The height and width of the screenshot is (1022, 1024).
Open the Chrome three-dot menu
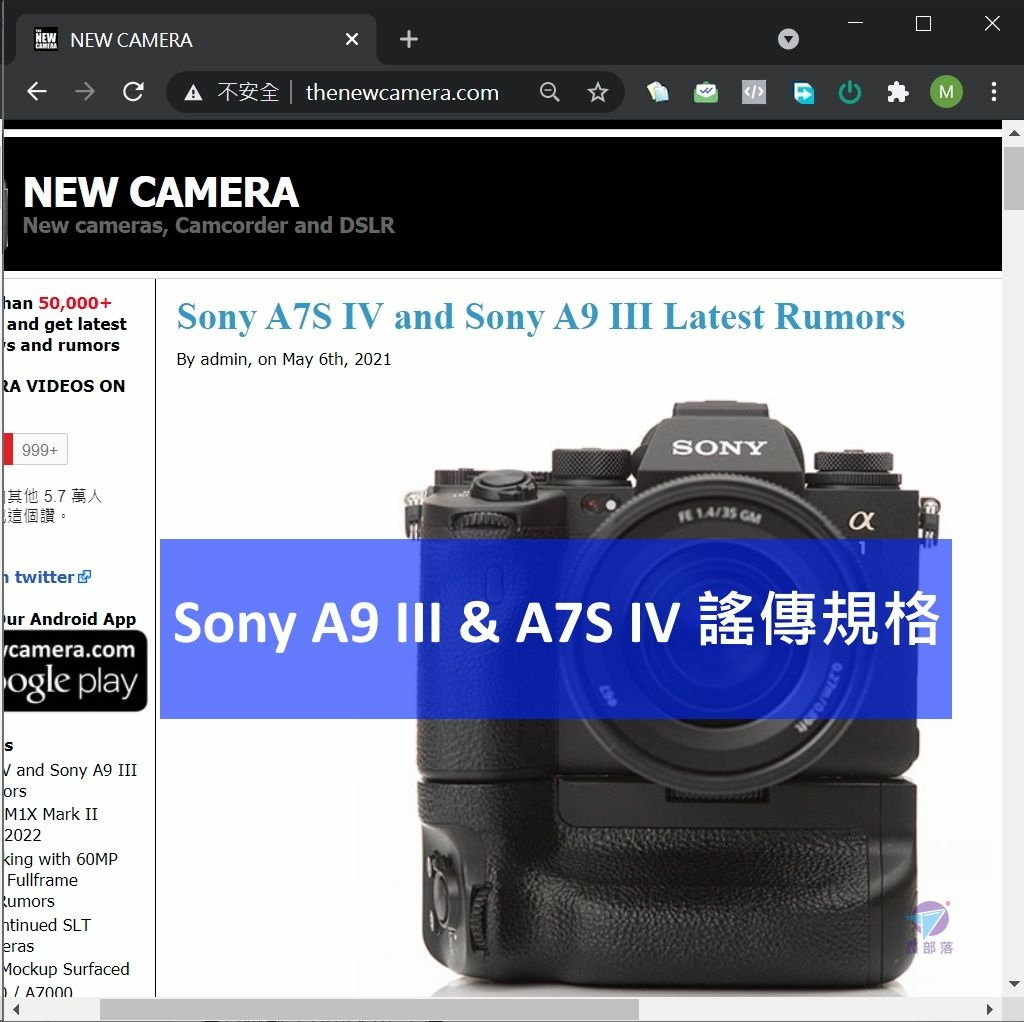993,91
